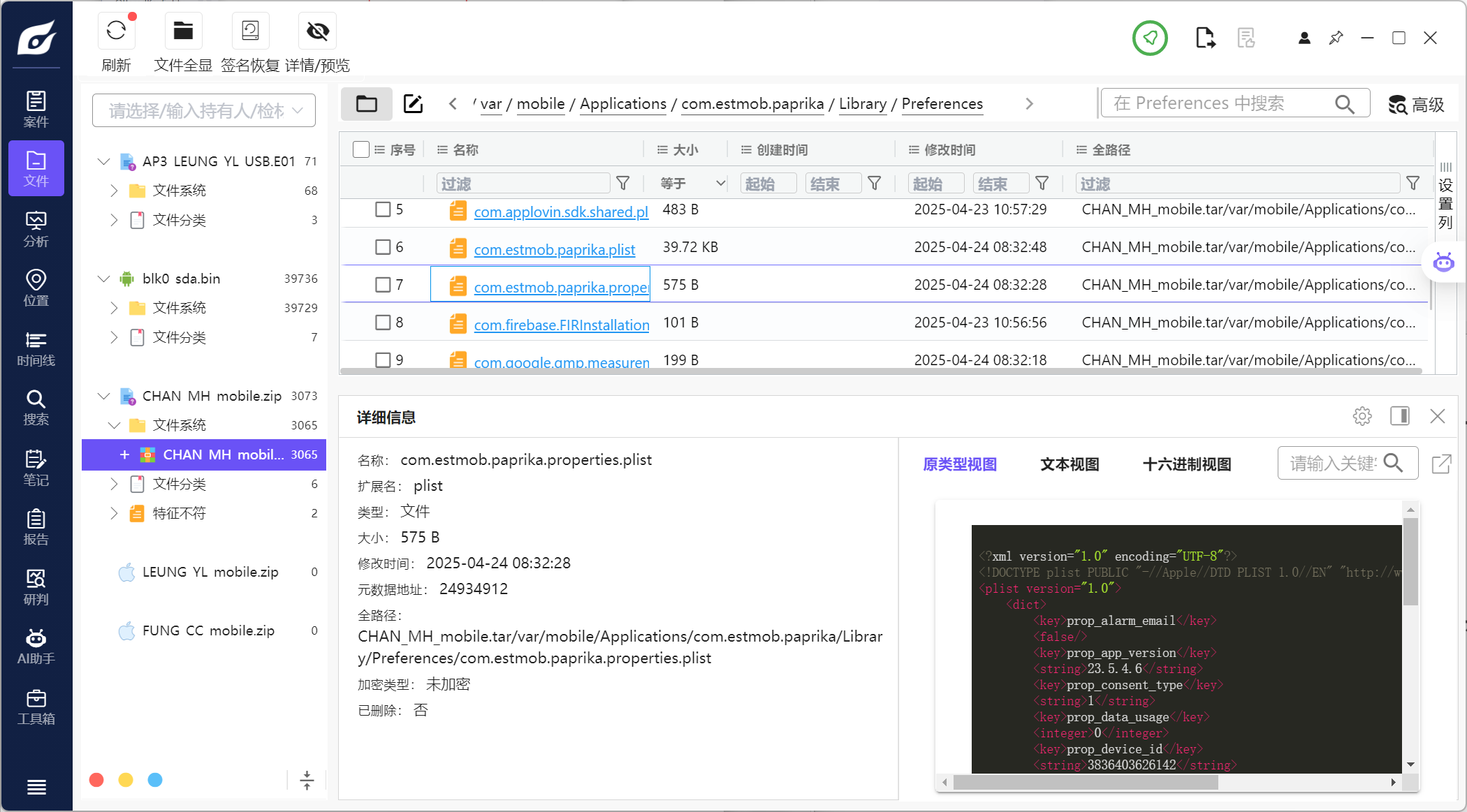The width and height of the screenshot is (1467, 812).
Task: Click the red color tag dot
Action: tap(96, 780)
